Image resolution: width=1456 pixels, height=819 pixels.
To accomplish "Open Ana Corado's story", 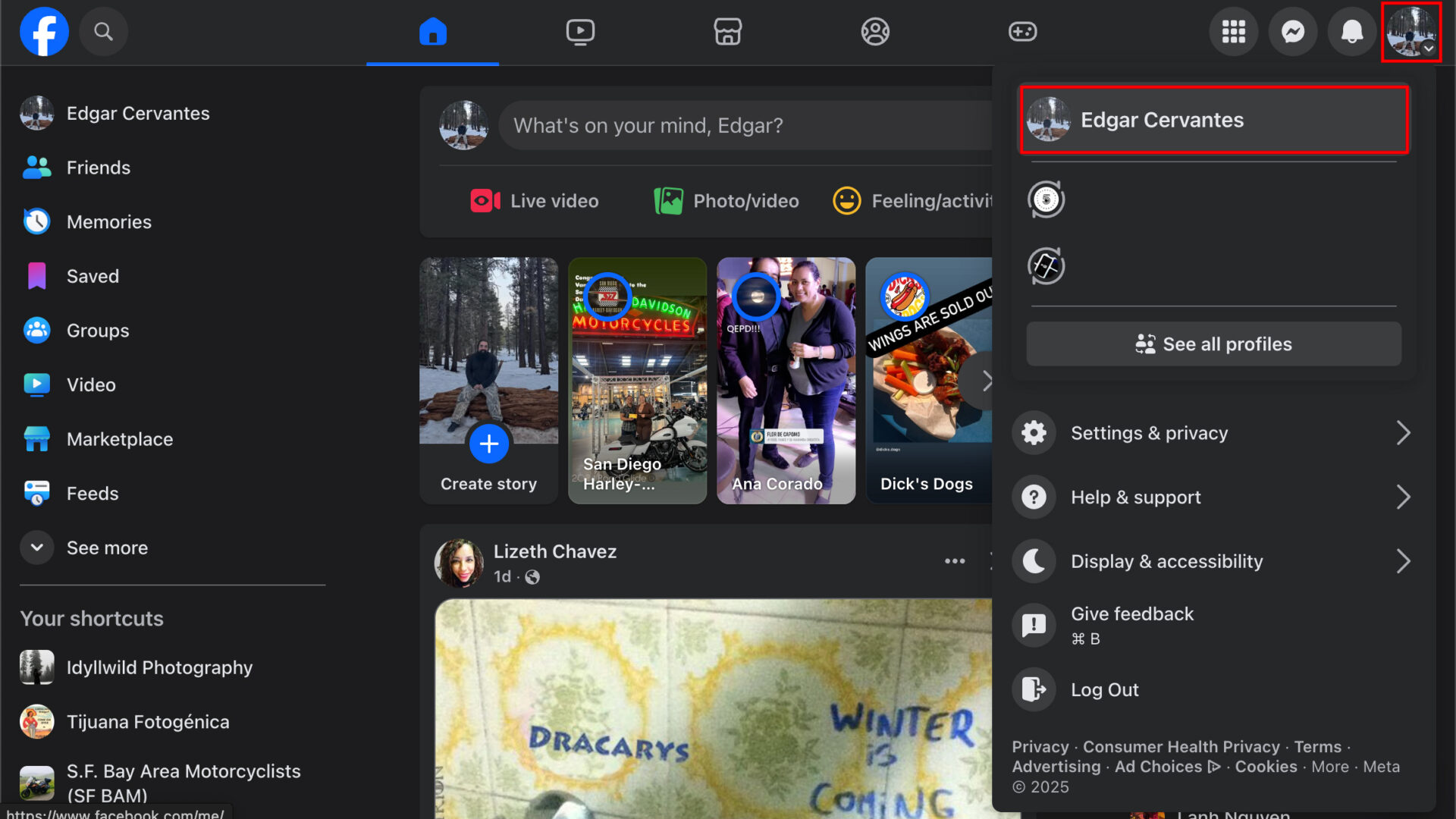I will coord(786,379).
